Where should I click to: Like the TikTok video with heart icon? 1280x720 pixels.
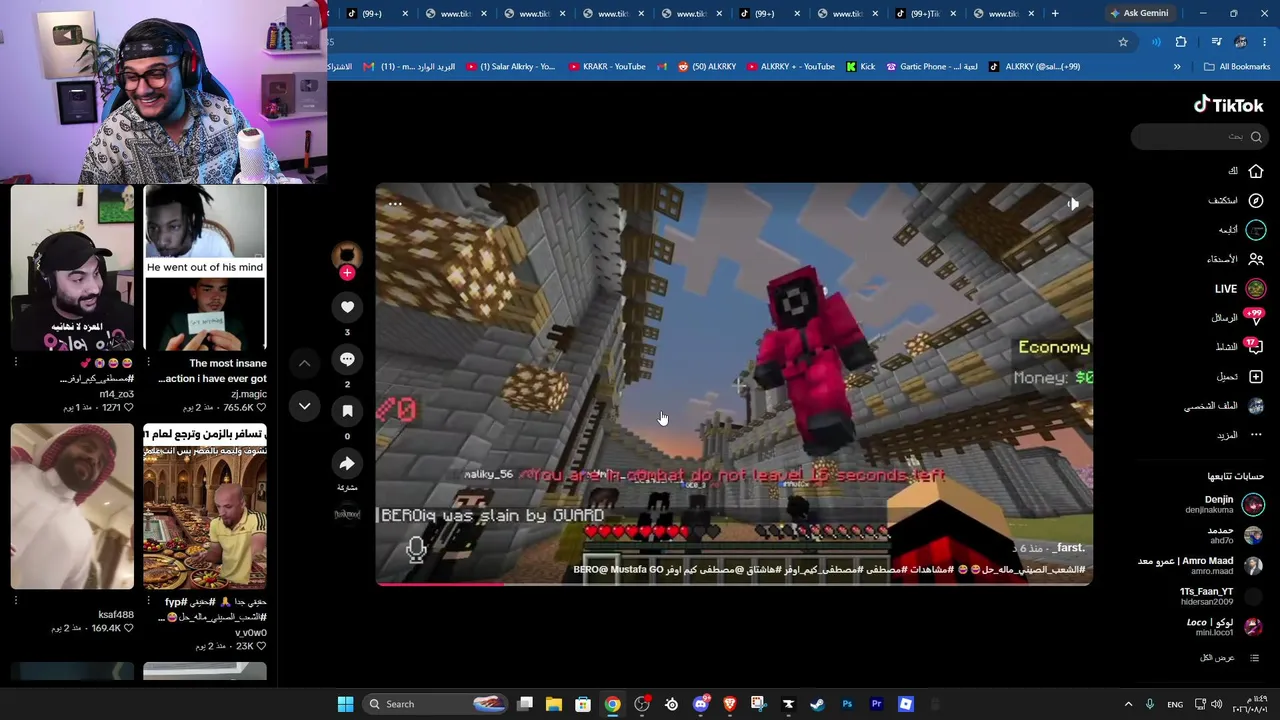(347, 307)
